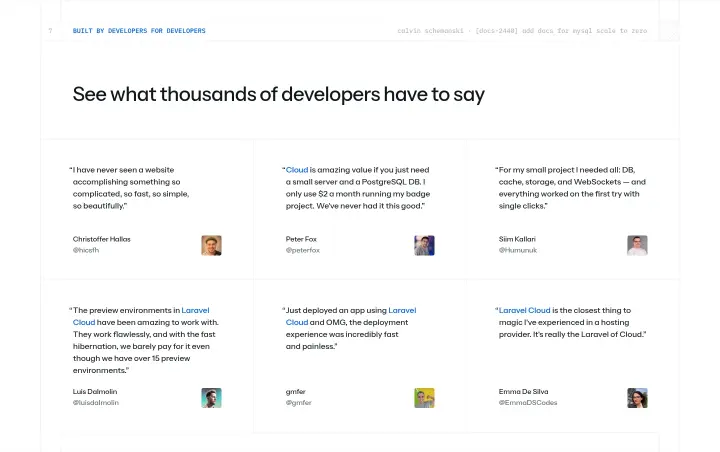This screenshot has width=720, height=452.
Task: Select the name Peter Fox
Action: (301, 239)
